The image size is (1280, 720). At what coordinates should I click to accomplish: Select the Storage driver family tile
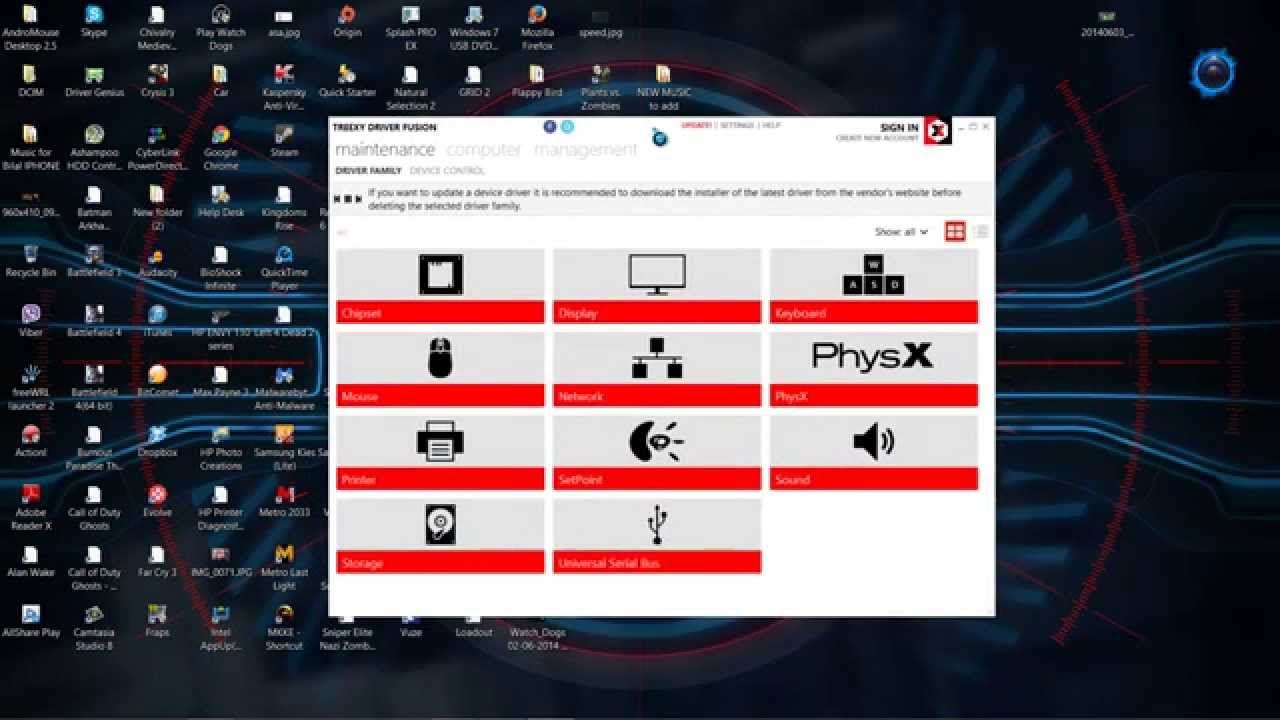[441, 537]
